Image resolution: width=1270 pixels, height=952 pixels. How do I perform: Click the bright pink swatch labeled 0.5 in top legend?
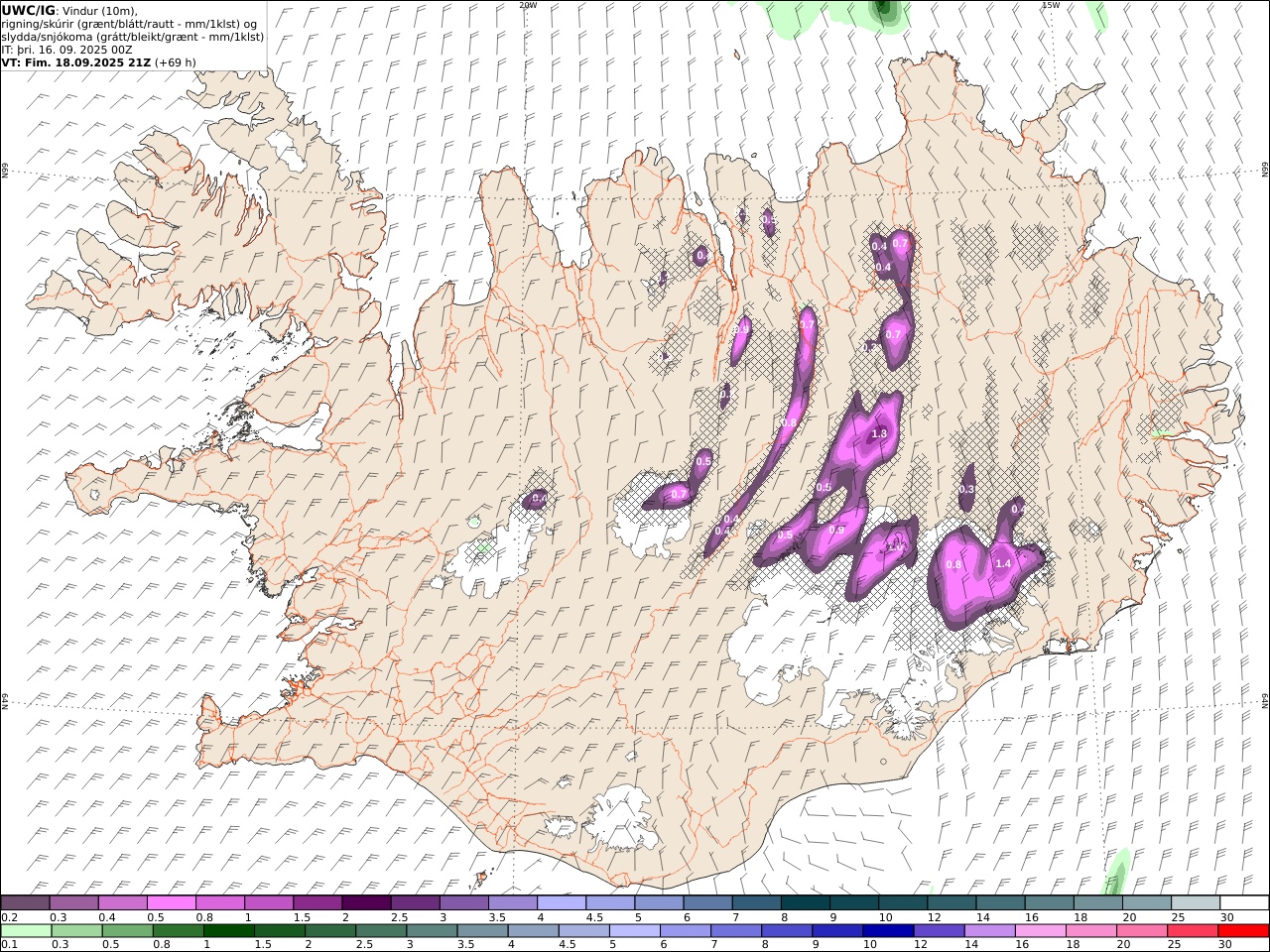[171, 903]
